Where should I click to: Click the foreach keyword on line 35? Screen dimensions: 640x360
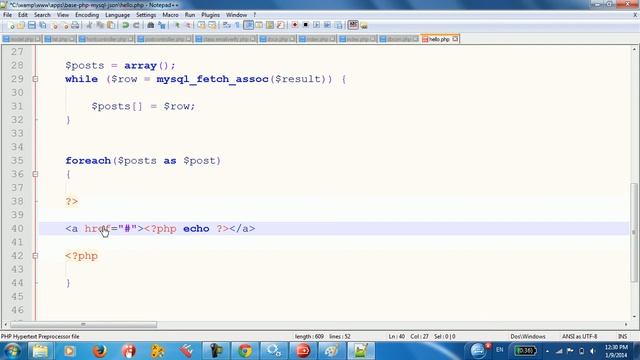pyautogui.click(x=88, y=160)
